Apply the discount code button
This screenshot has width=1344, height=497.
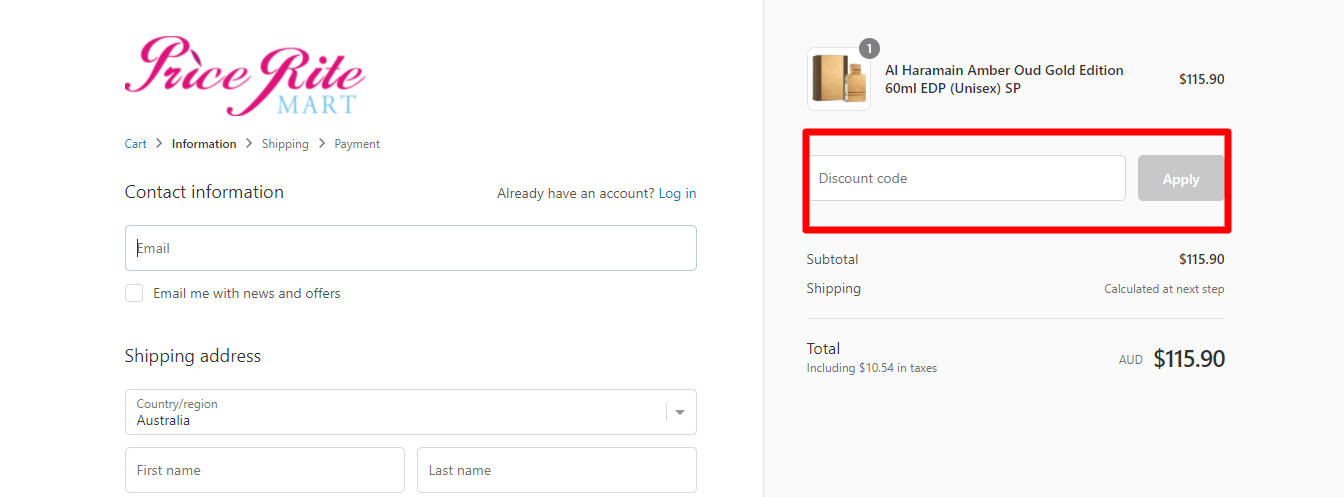pos(1181,178)
